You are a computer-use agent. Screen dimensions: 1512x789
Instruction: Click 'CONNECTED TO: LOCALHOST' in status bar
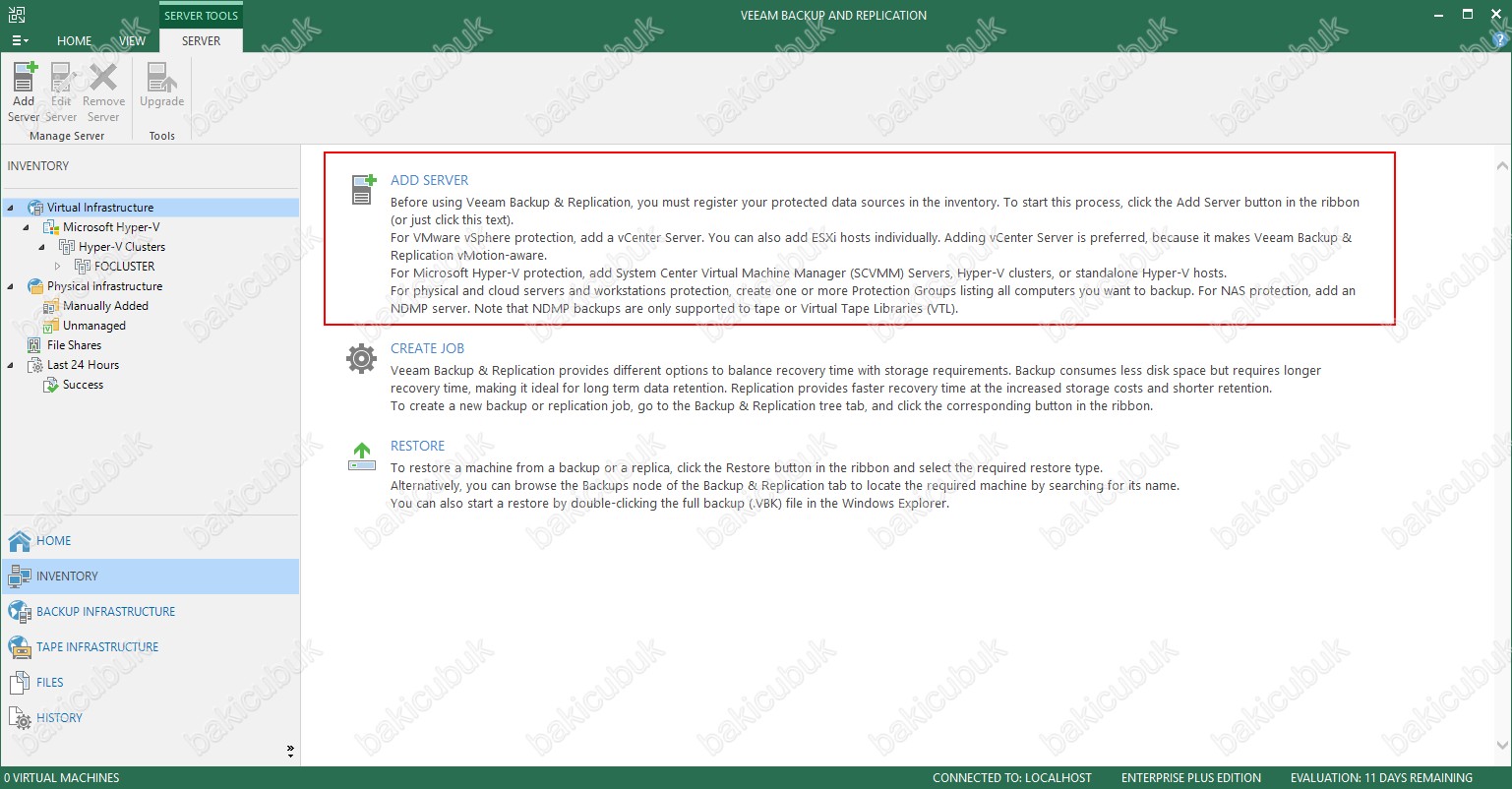coord(1012,778)
